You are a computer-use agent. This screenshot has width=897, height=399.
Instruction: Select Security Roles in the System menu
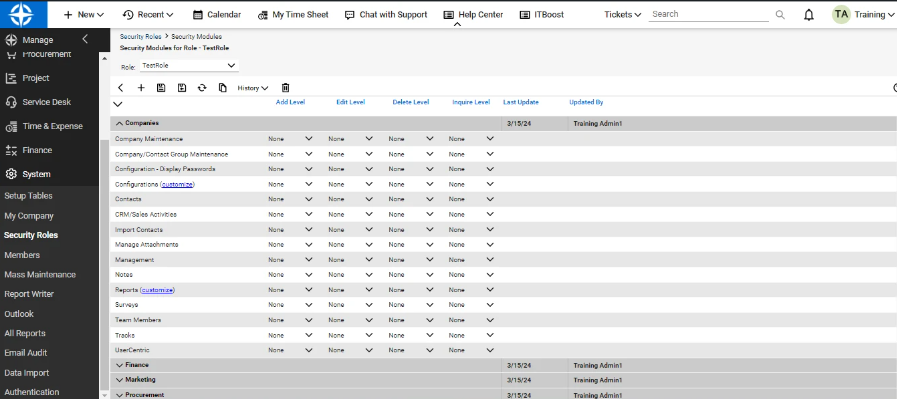coord(31,235)
